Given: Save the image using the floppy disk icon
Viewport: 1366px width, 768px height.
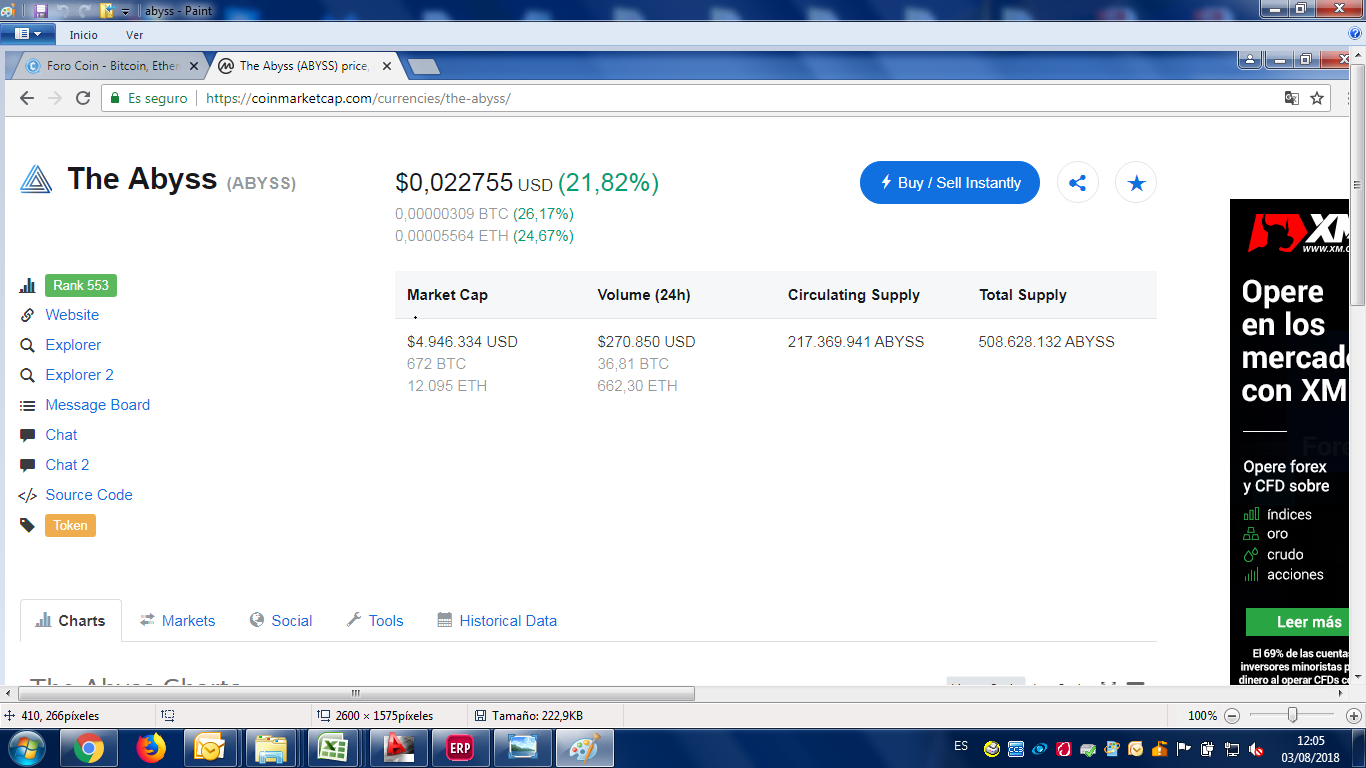Looking at the screenshot, I should tap(41, 11).
